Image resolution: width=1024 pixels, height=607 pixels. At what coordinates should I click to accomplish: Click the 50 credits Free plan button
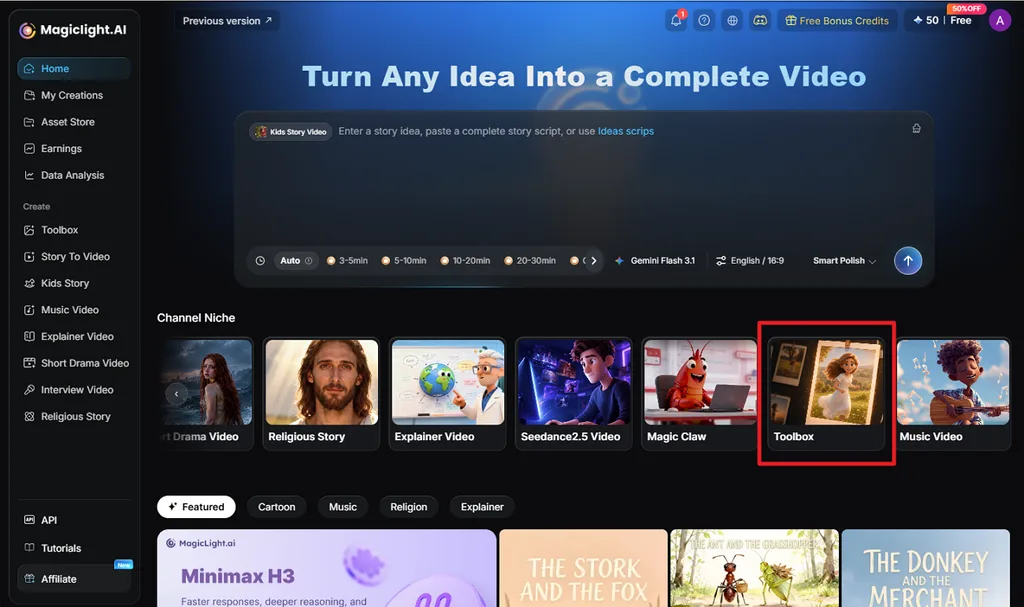(x=943, y=21)
